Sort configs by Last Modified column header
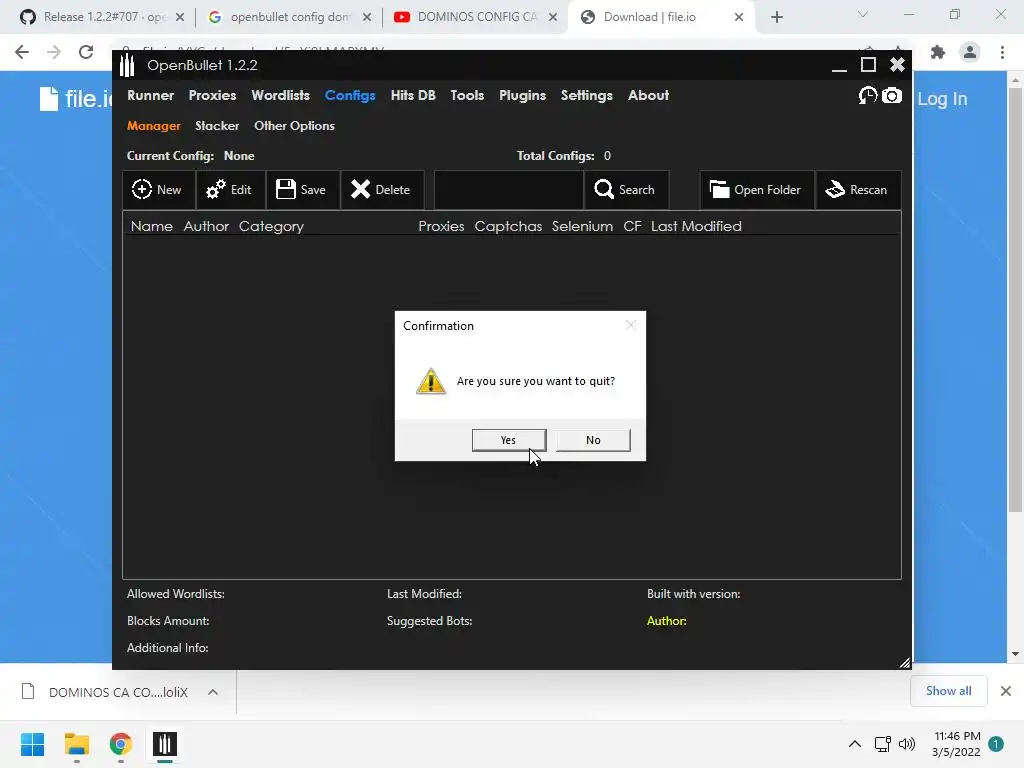Viewport: 1024px width, 768px height. pyautogui.click(x=696, y=227)
